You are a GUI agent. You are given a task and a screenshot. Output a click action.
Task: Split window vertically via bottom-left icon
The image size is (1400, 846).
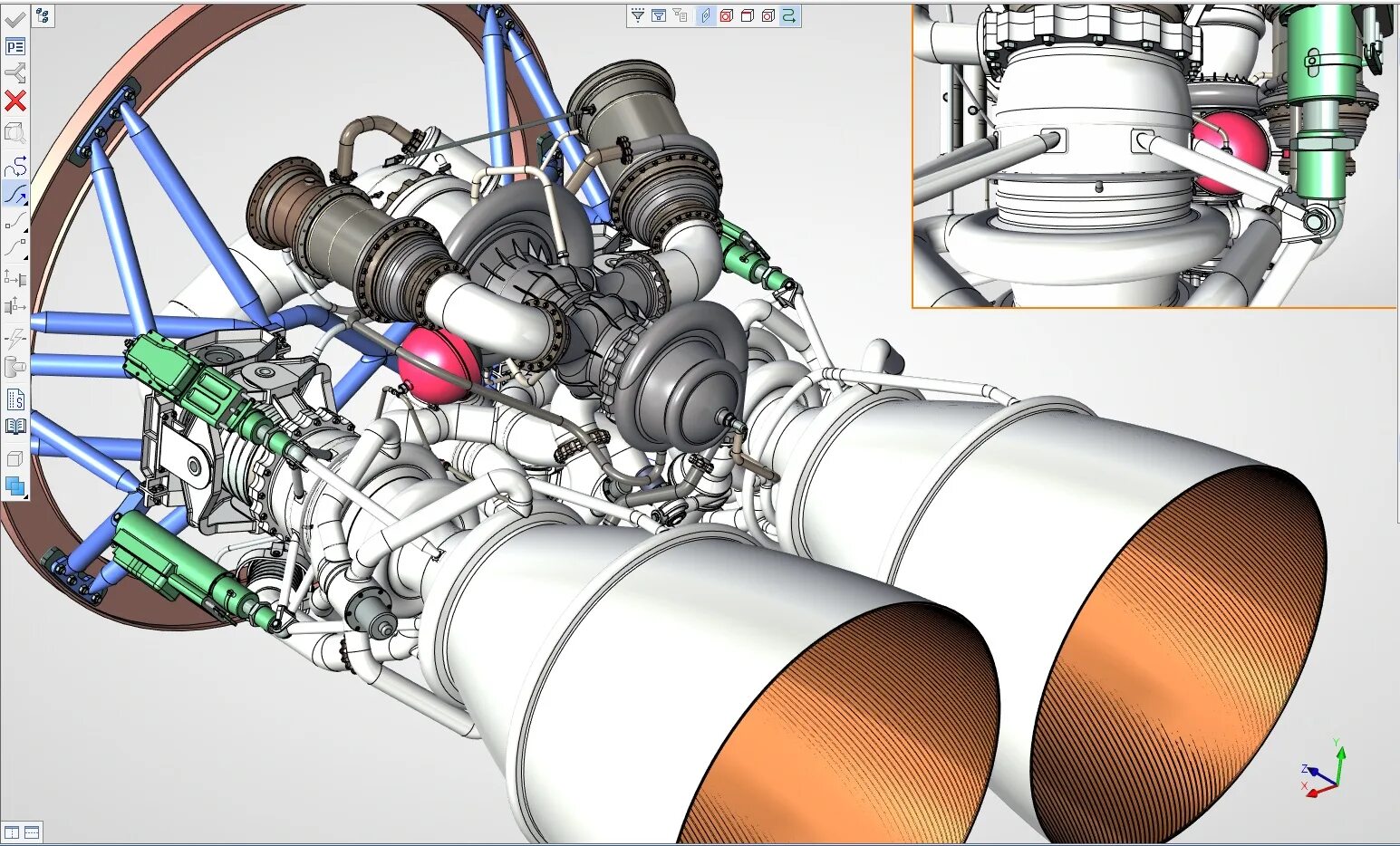12,832
